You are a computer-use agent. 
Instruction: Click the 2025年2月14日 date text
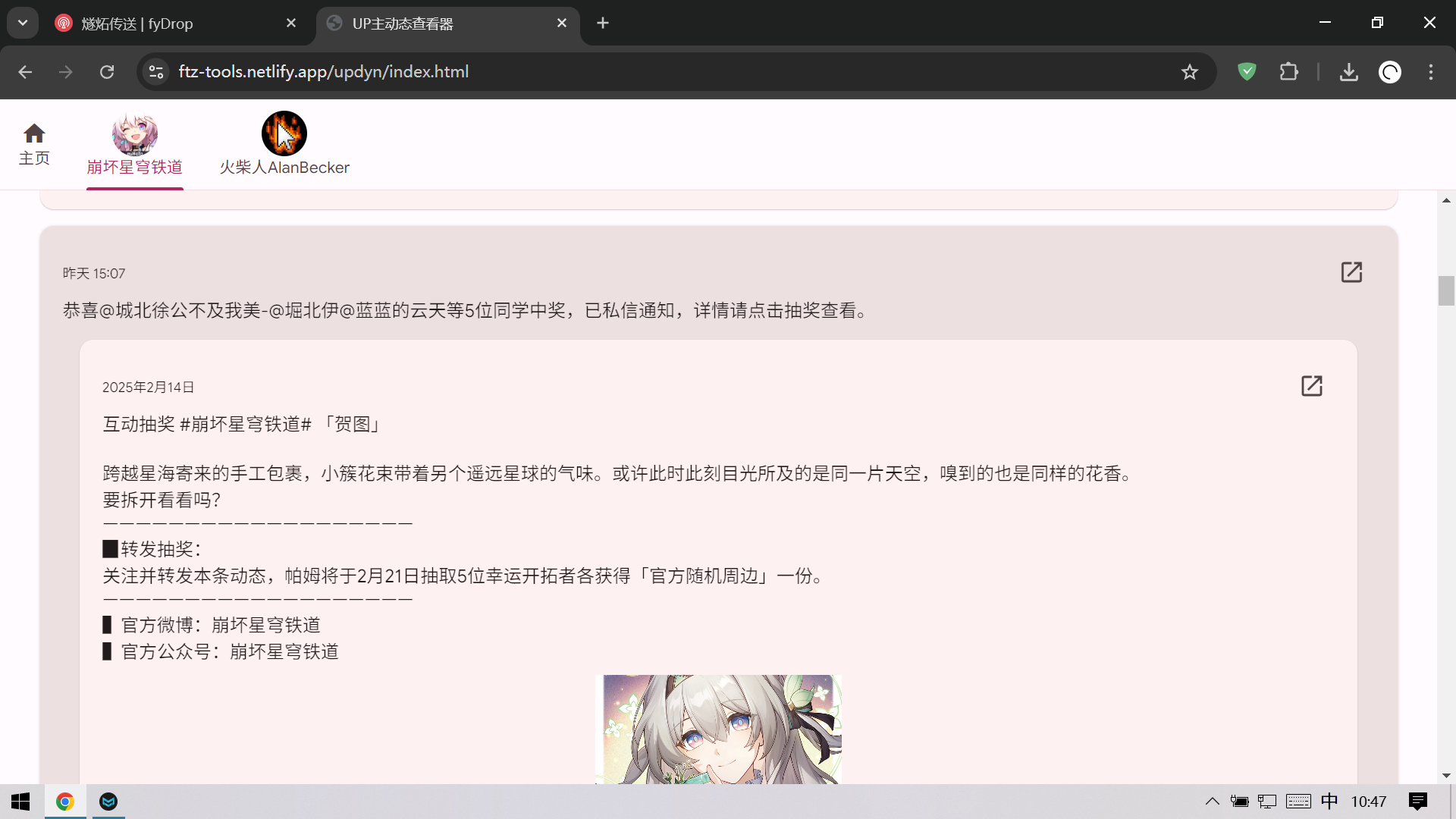tap(149, 388)
